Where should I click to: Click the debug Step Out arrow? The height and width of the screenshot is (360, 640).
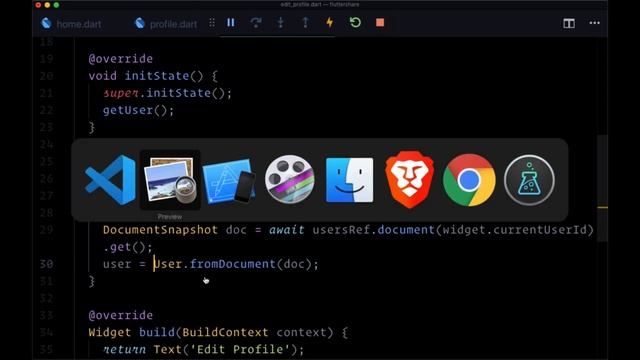click(305, 22)
